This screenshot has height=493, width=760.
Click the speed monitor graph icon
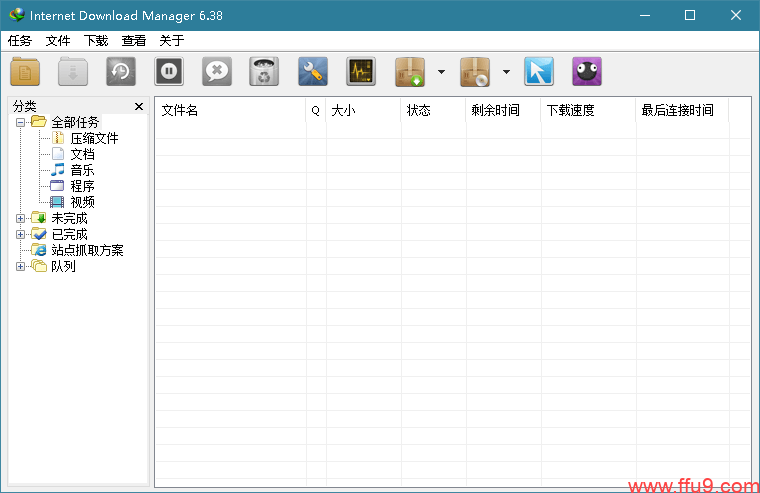tap(361, 72)
